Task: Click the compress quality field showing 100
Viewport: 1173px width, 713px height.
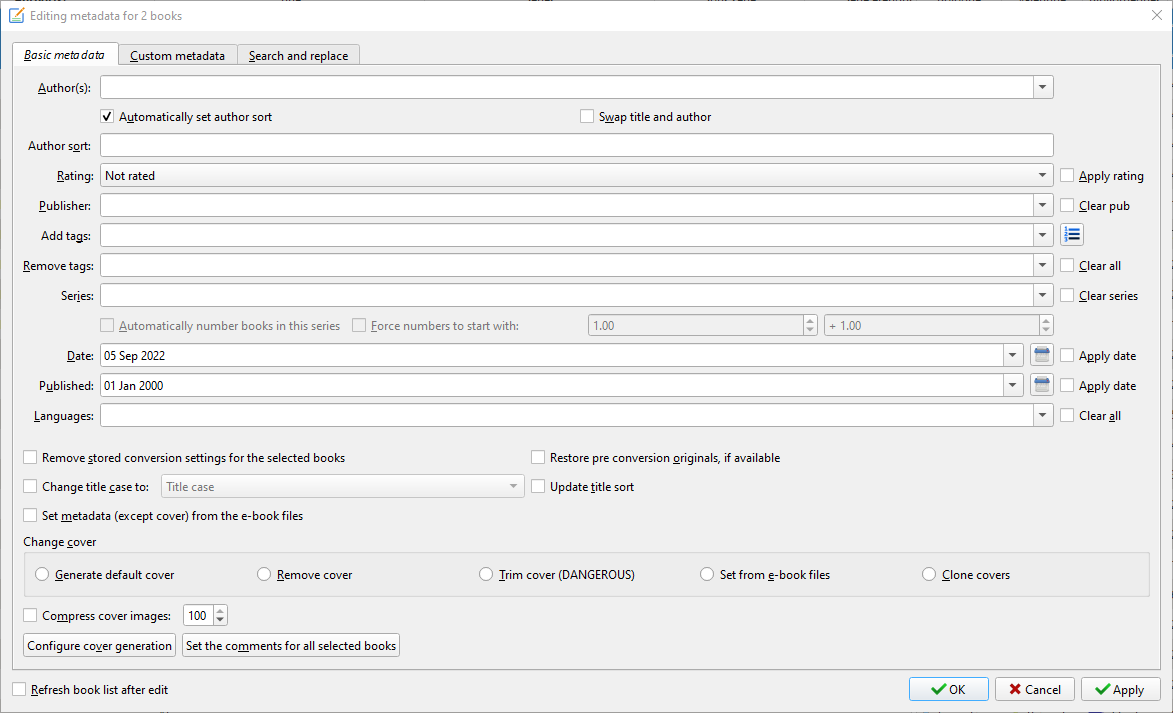Action: pos(198,615)
